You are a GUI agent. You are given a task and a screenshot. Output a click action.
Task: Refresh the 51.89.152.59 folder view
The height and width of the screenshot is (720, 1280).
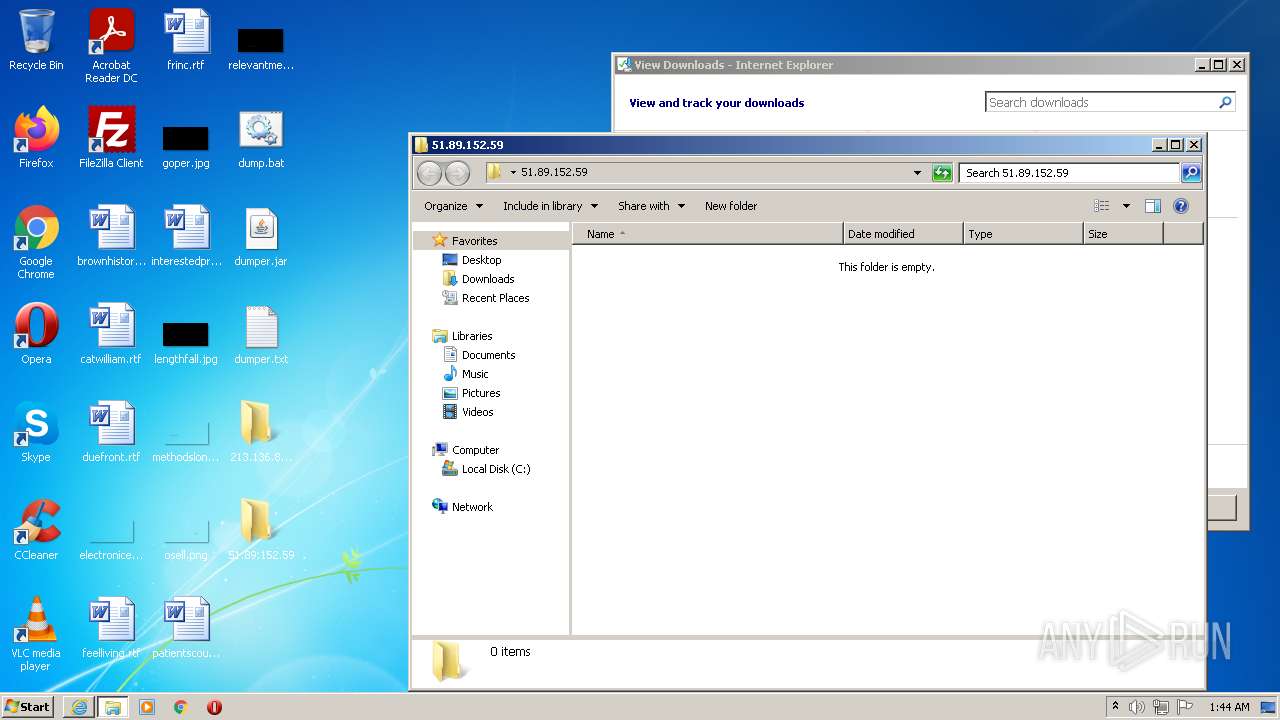941,173
